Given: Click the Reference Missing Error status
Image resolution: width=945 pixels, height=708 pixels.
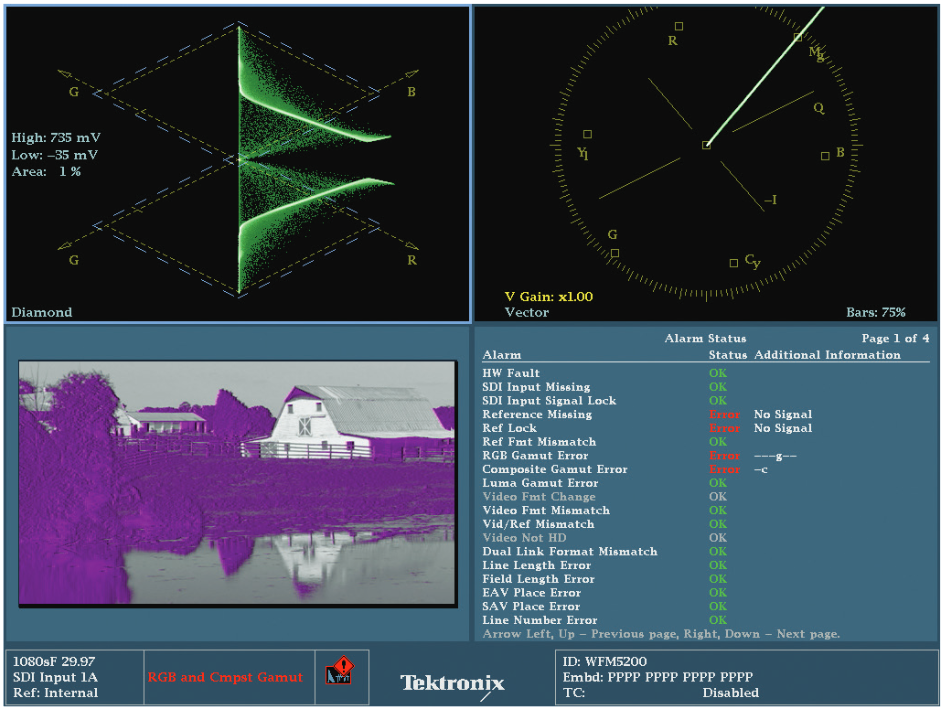Looking at the screenshot, I should click(724, 415).
